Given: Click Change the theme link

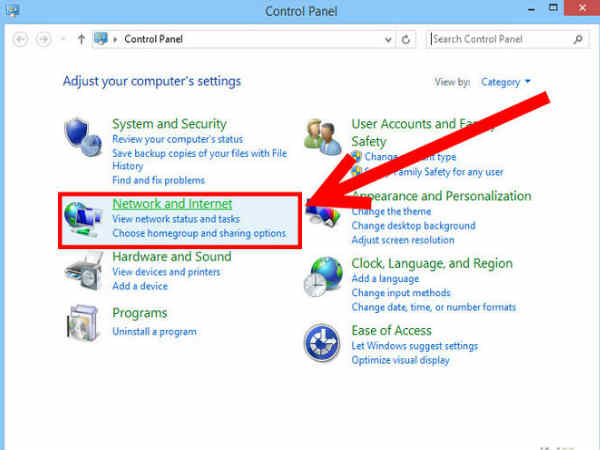Looking at the screenshot, I should (391, 211).
